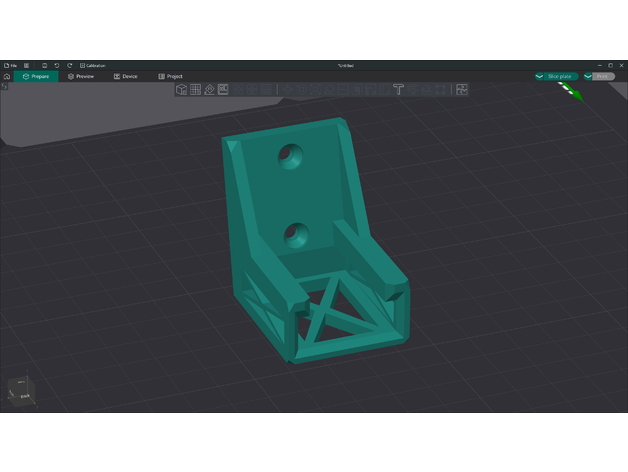The width and height of the screenshot is (628, 472).
Task: Select the Text shape tool
Action: [x=398, y=90]
